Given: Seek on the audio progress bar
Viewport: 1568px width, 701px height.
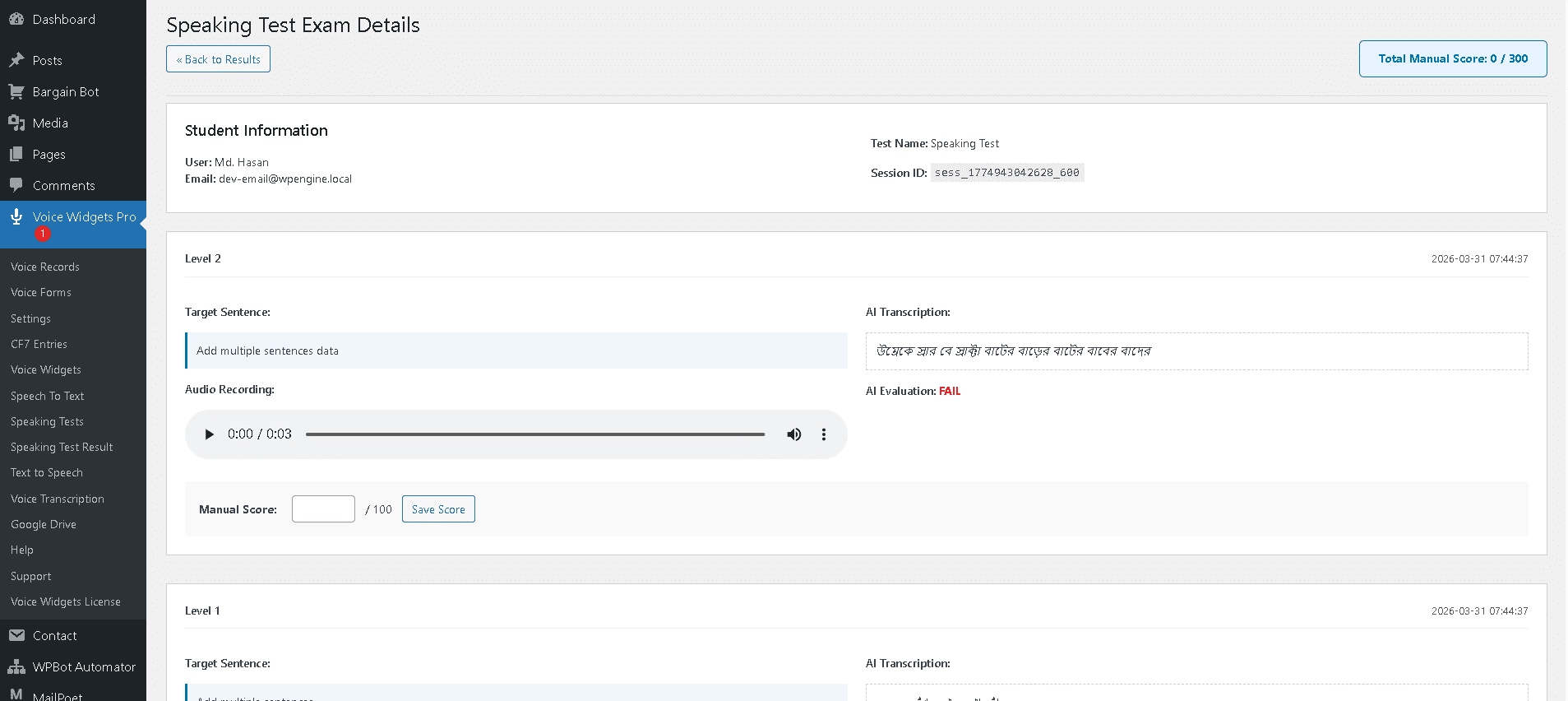Looking at the screenshot, I should 534,434.
